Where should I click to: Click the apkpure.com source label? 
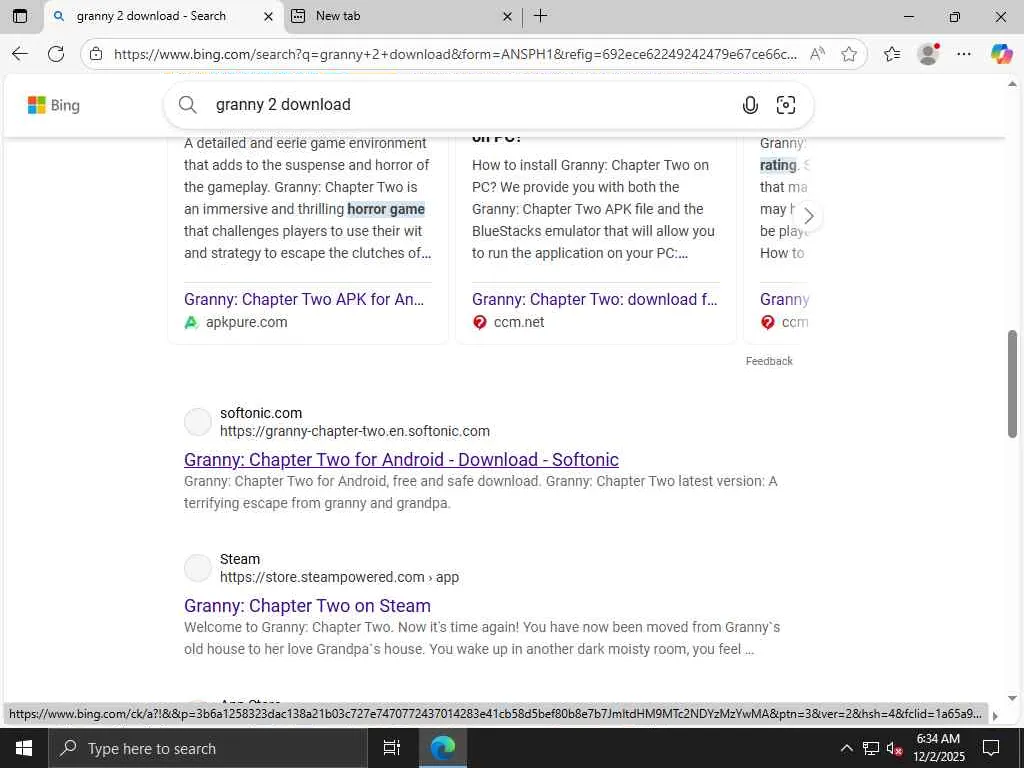246,322
